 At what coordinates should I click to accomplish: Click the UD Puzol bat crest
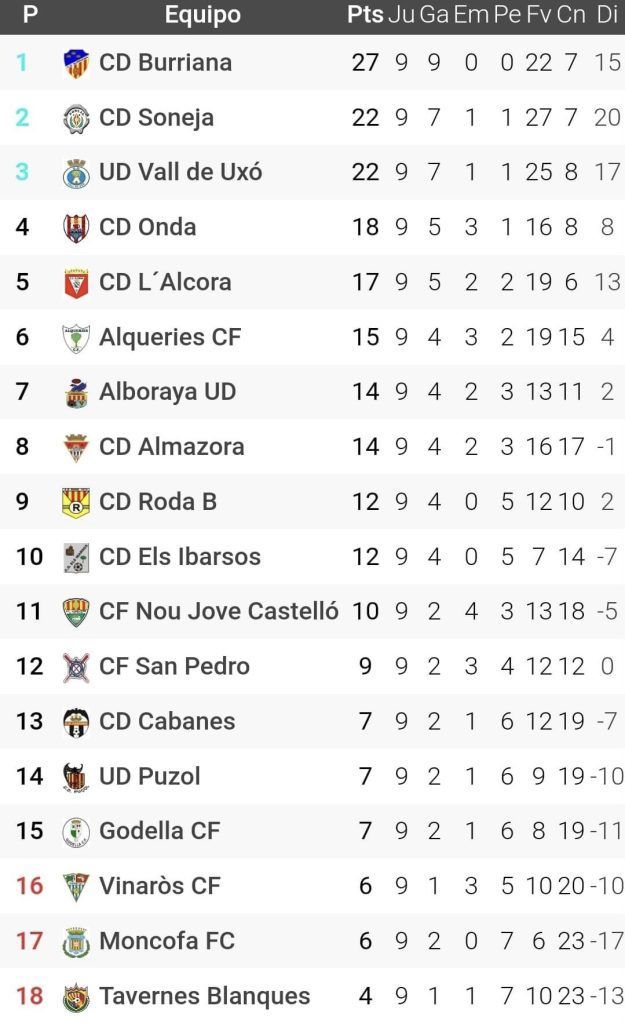76,776
